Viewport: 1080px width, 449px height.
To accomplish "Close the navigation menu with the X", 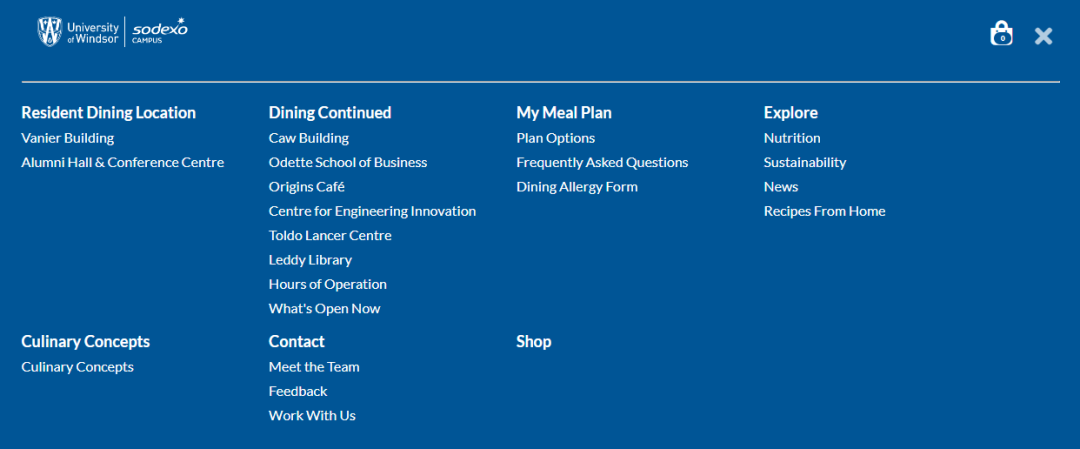I will tap(1043, 36).
